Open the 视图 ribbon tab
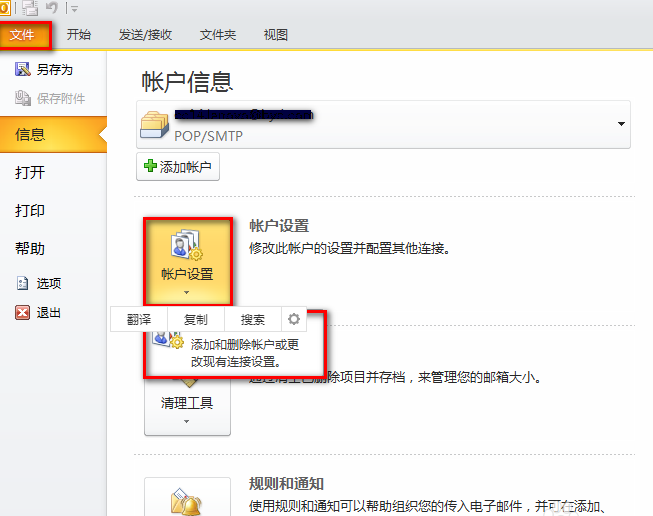The width and height of the screenshot is (653, 516). [x=275, y=35]
